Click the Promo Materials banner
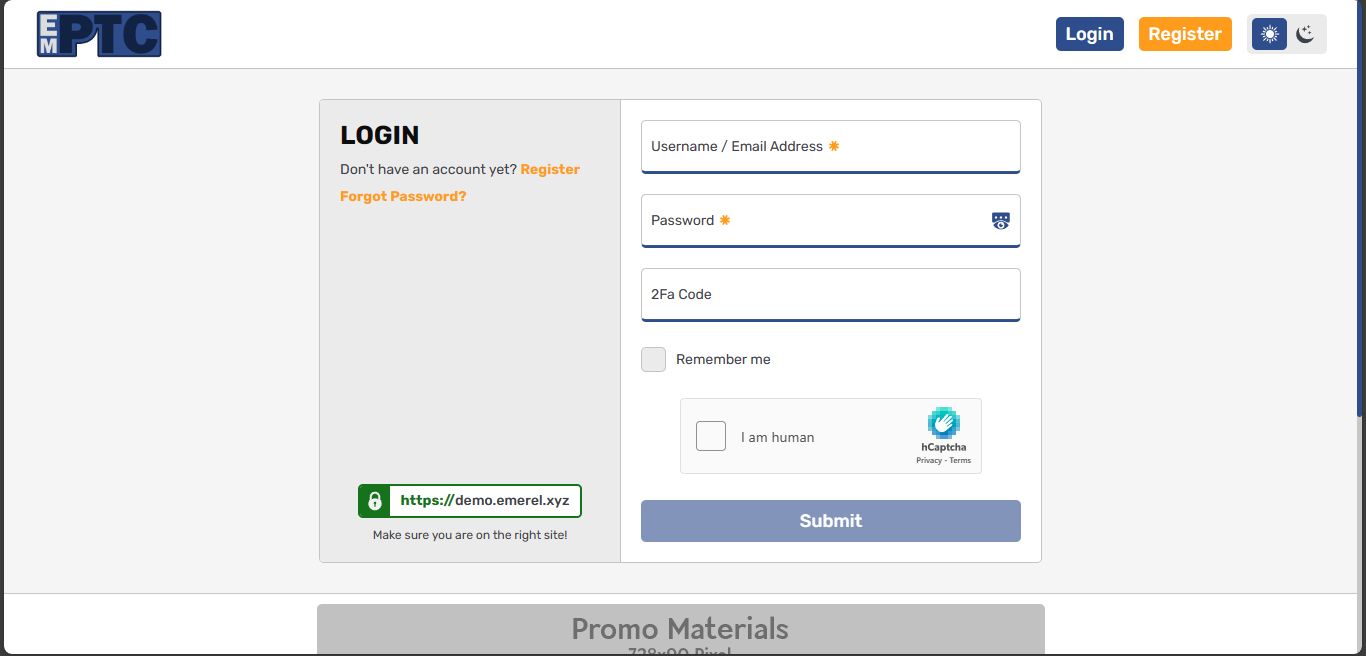Viewport: 1366px width, 656px height. tap(680, 630)
